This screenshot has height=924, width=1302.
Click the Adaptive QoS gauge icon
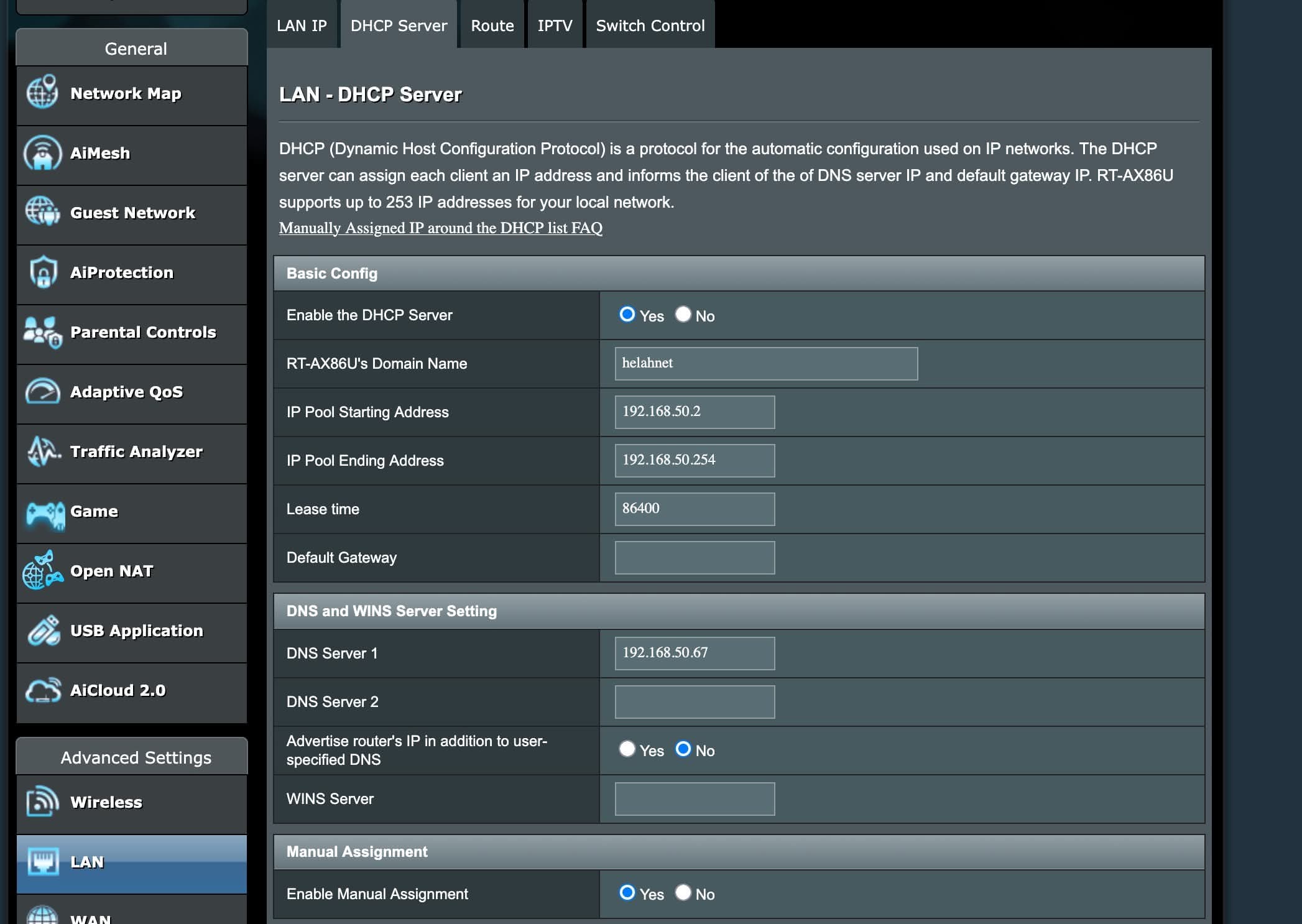pos(42,392)
